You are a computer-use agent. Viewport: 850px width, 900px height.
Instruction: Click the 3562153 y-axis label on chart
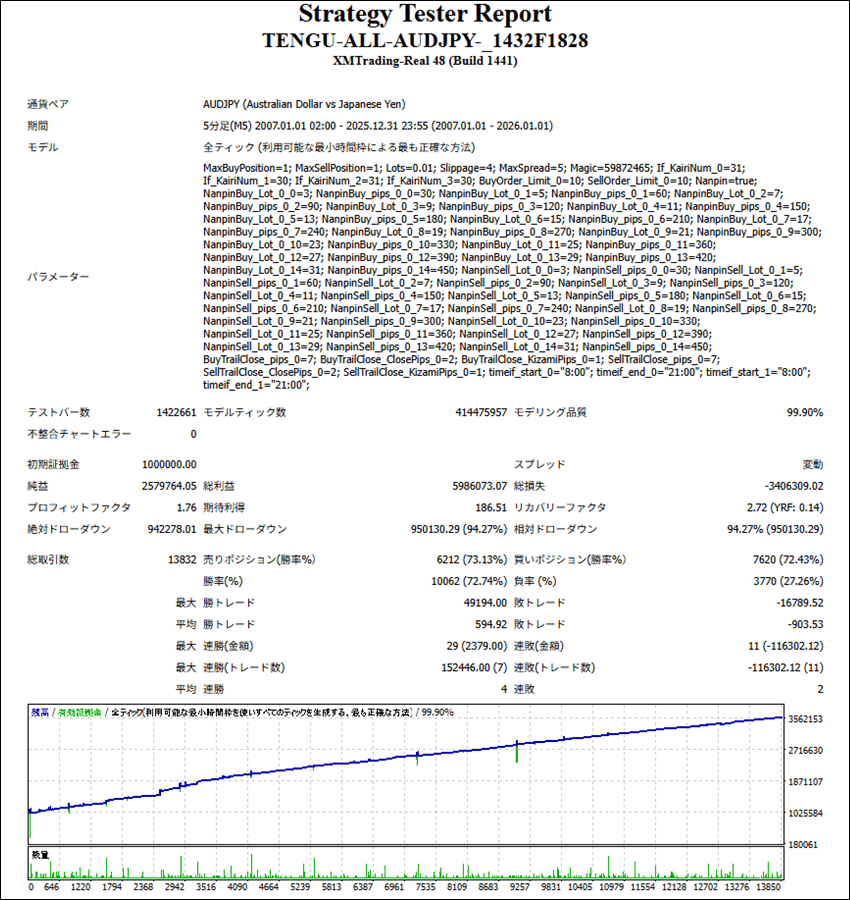(805, 719)
